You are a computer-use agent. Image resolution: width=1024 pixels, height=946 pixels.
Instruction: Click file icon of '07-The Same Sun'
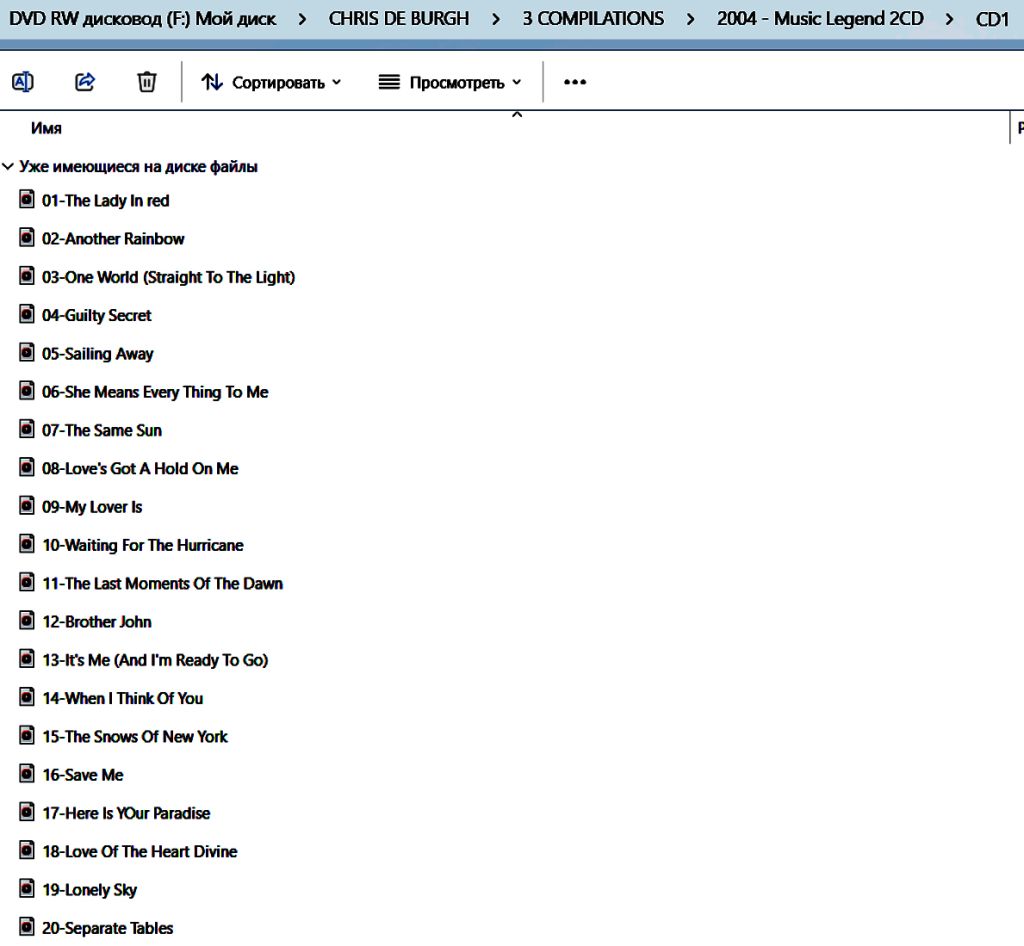pyautogui.click(x=26, y=429)
